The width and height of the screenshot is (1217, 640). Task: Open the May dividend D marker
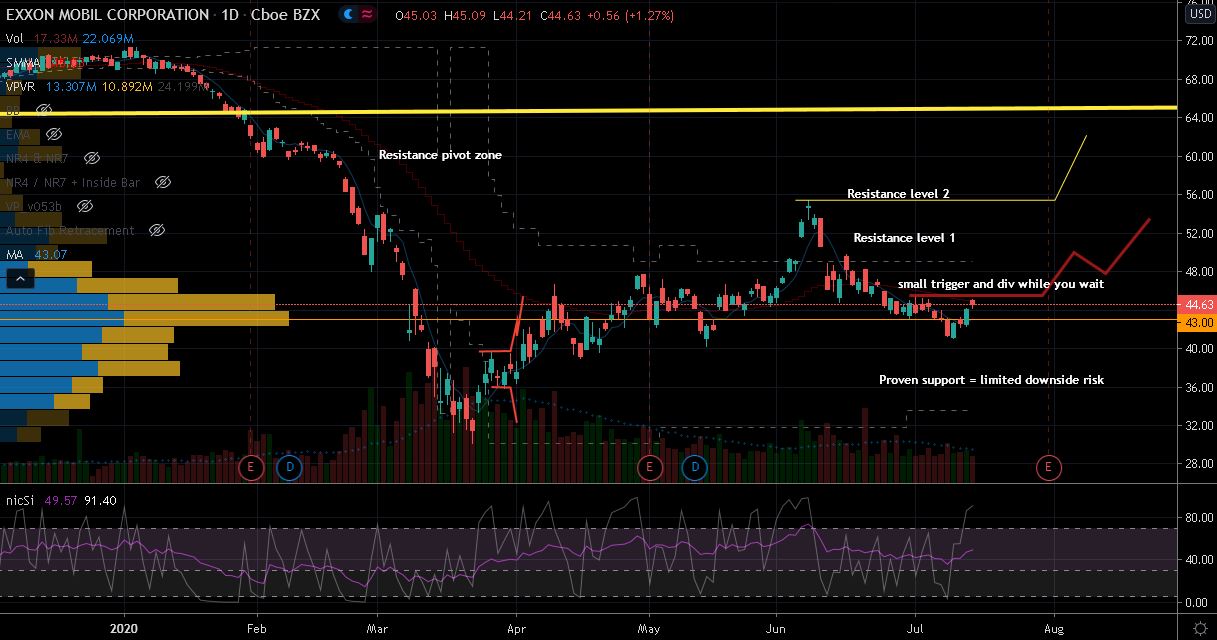click(695, 467)
